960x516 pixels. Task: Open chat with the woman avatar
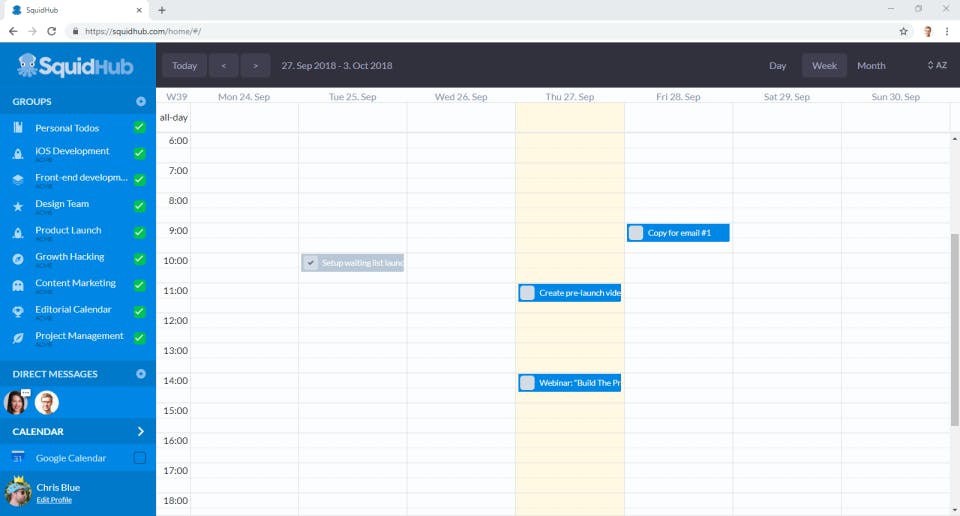[x=15, y=403]
